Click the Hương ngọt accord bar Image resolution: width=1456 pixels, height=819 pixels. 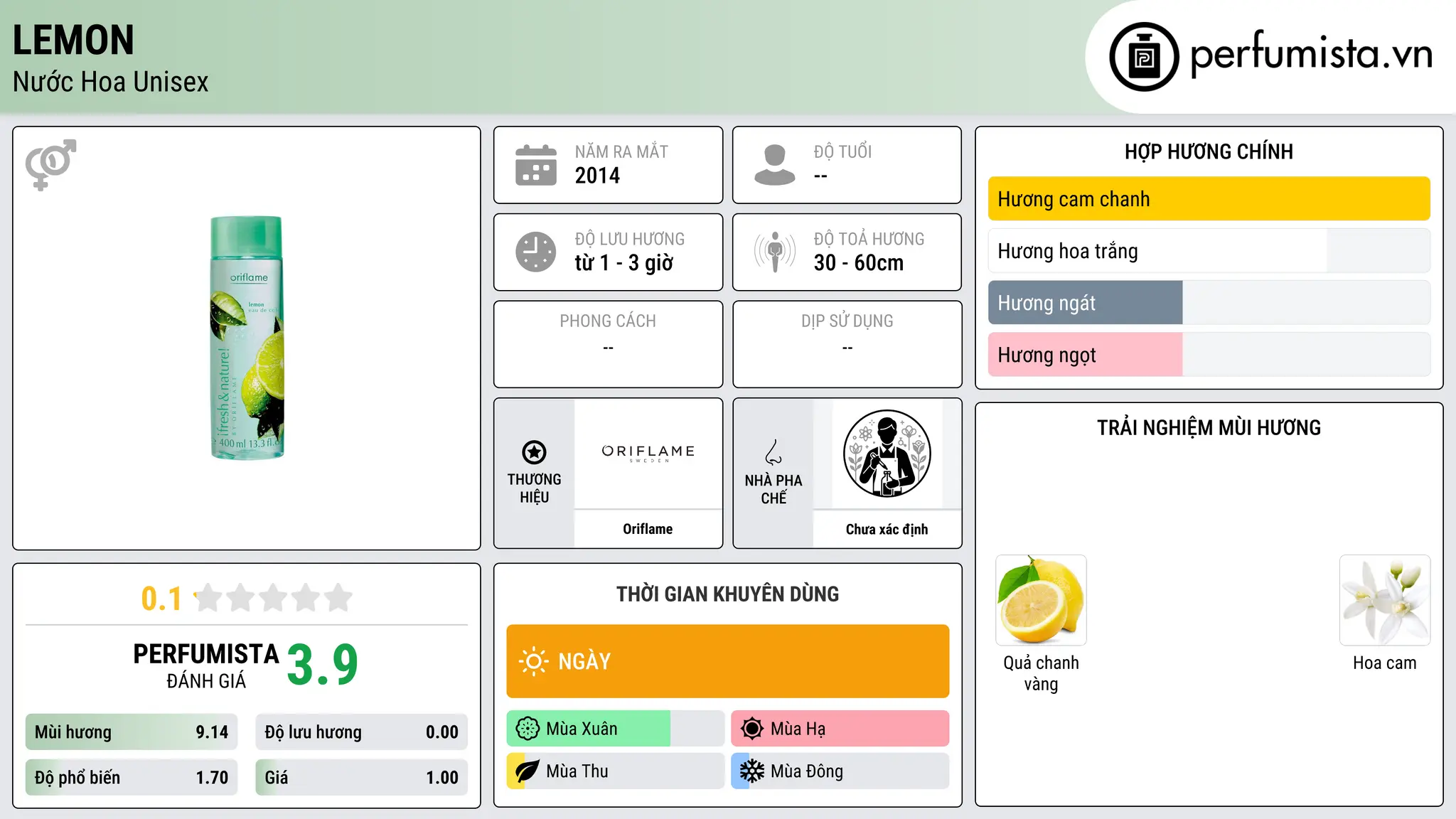pyautogui.click(x=1209, y=355)
